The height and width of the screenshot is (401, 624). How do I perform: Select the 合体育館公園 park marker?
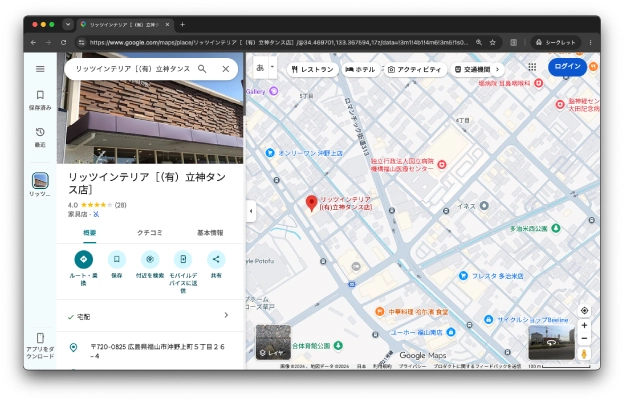coord(338,345)
